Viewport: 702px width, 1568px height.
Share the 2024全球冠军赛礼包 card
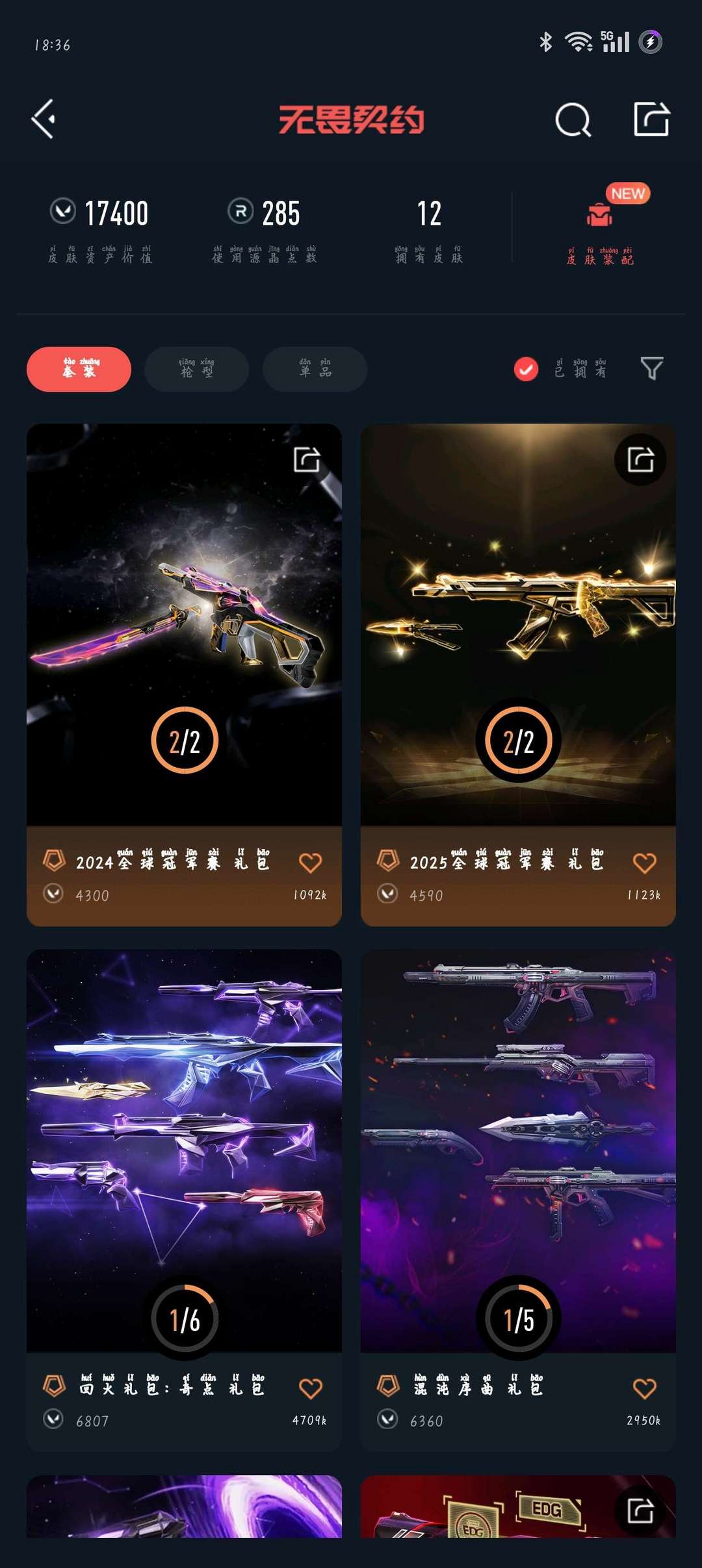307,459
